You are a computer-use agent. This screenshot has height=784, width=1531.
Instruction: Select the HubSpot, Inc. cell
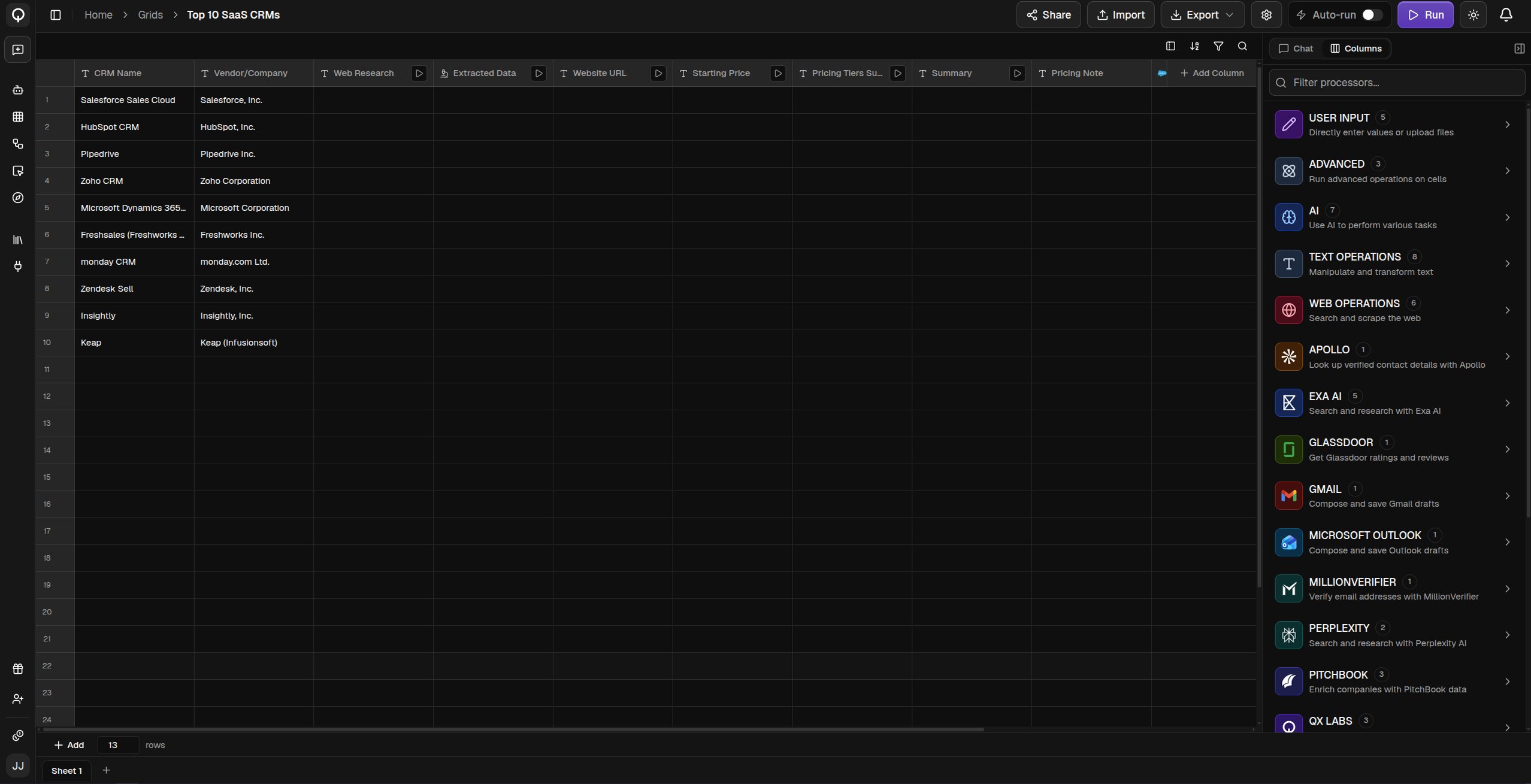point(253,127)
